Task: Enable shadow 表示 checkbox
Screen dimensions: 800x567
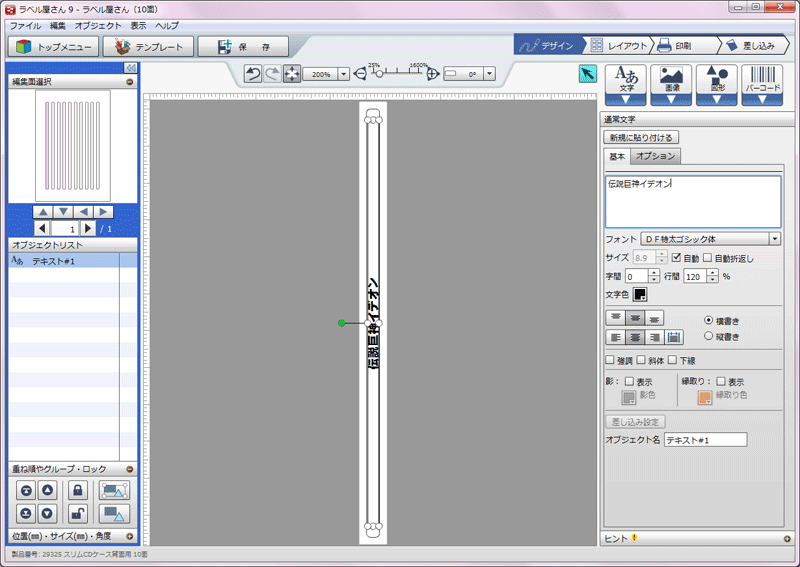Action: [630, 381]
